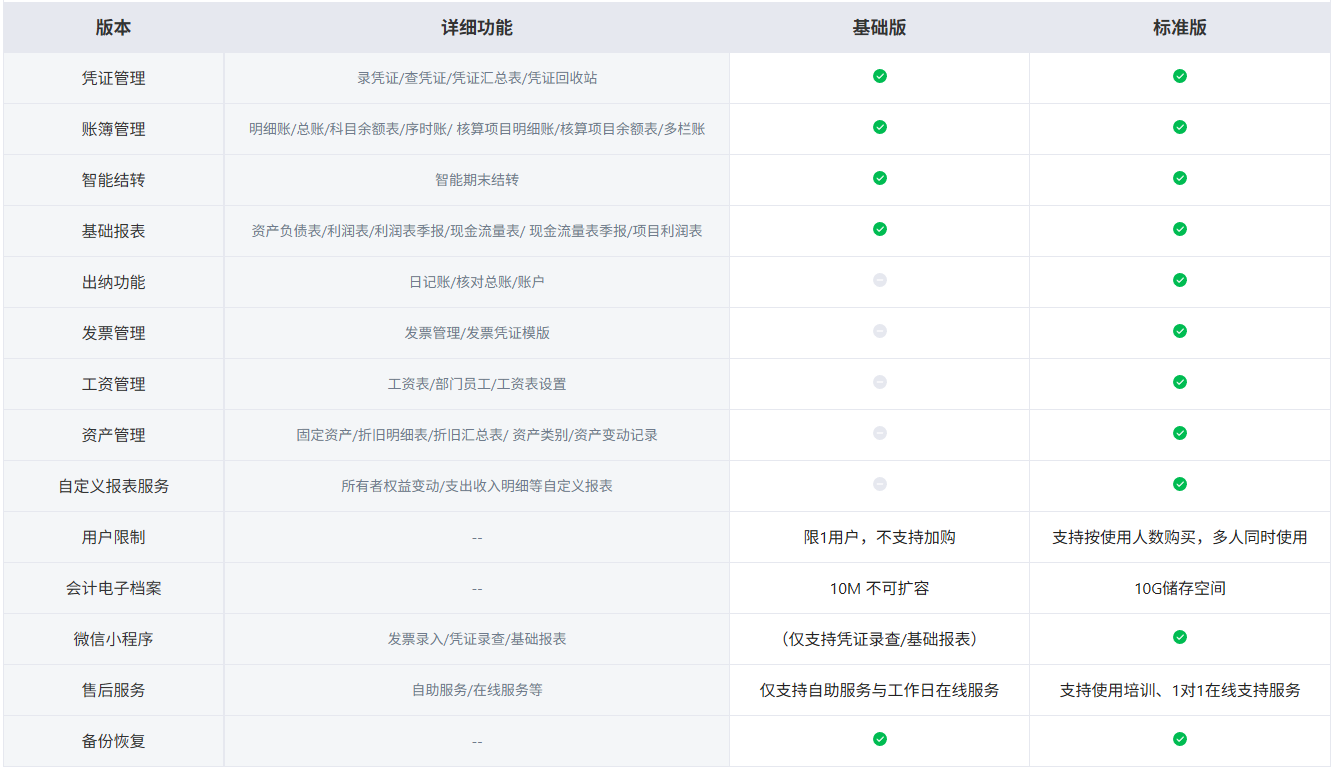Click the 基础版 gray unavailable icon for 工资管理
Viewport: 1334px width, 769px height.
point(879,382)
